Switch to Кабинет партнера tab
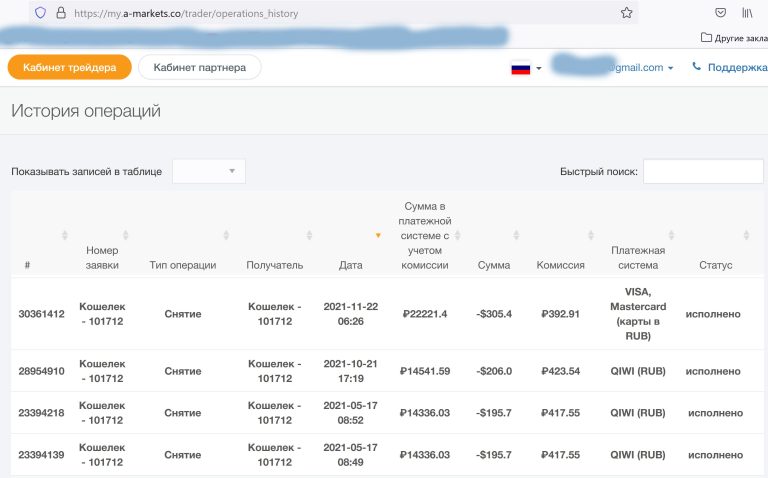 199,67
